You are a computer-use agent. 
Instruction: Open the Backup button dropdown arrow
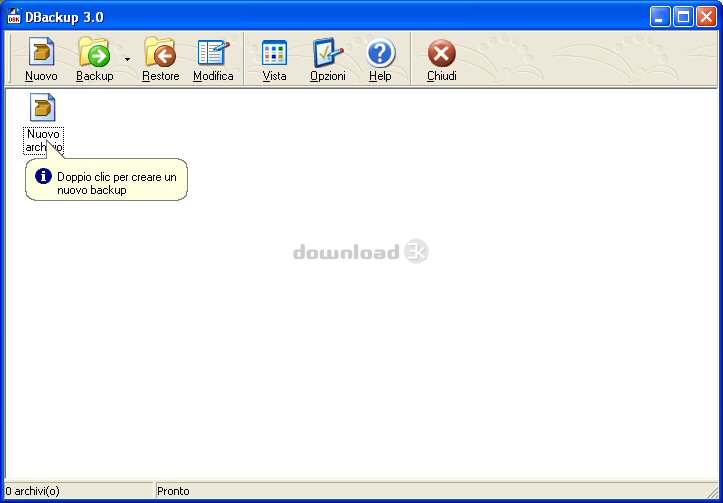pyautogui.click(x=127, y=59)
